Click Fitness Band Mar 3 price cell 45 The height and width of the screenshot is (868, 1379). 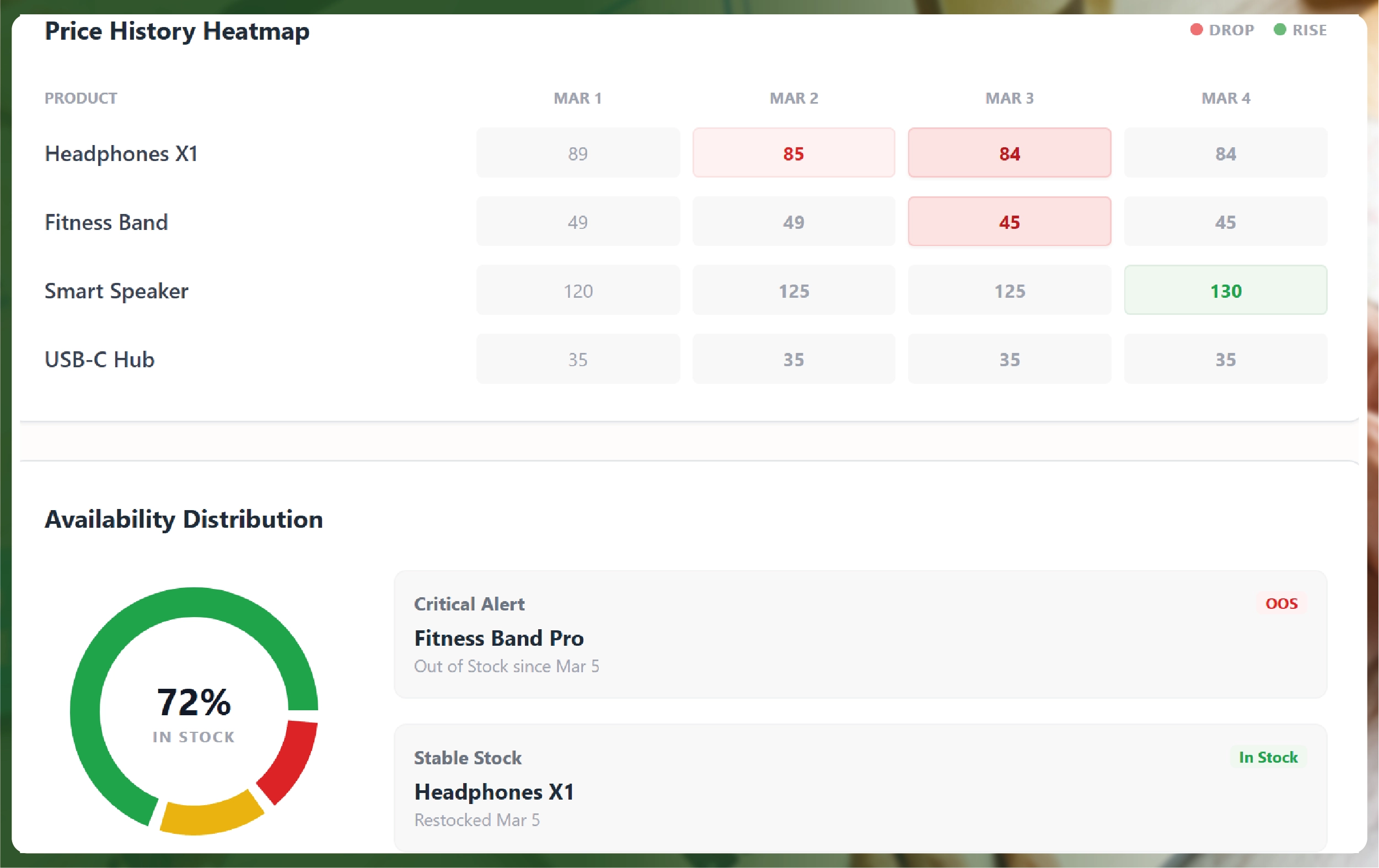click(1009, 222)
